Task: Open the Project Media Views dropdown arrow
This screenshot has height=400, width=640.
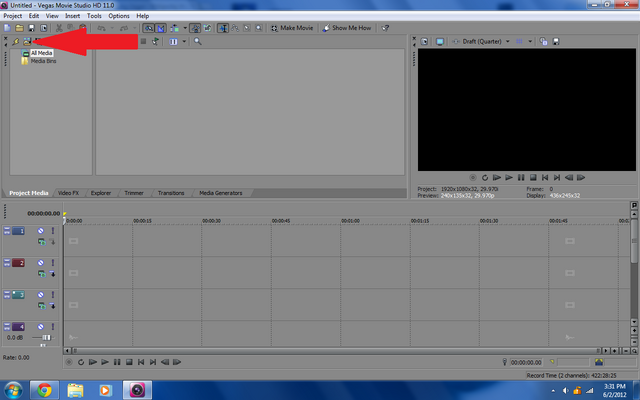Action: (184, 42)
